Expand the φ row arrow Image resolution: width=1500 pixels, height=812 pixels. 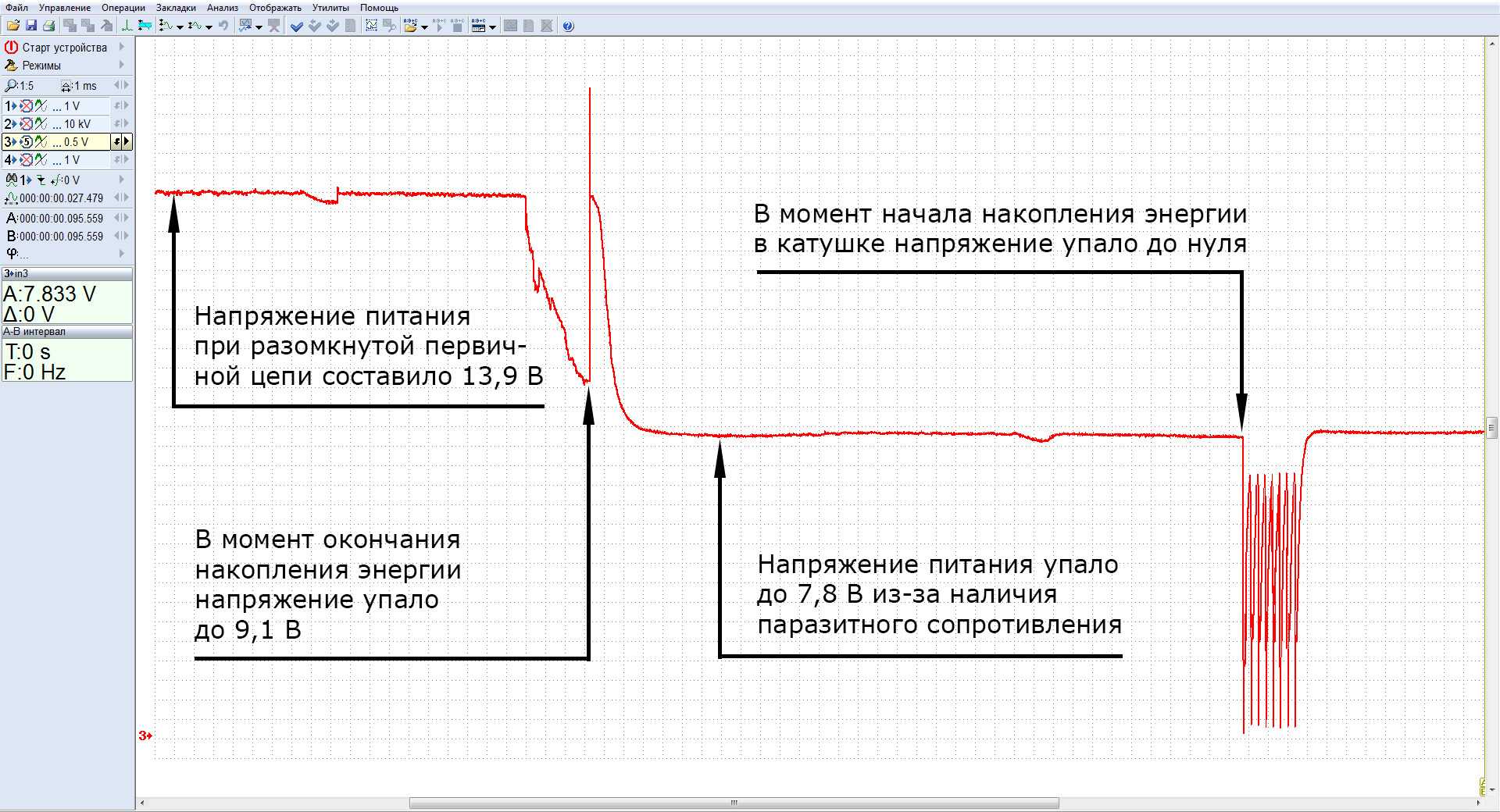122,253
